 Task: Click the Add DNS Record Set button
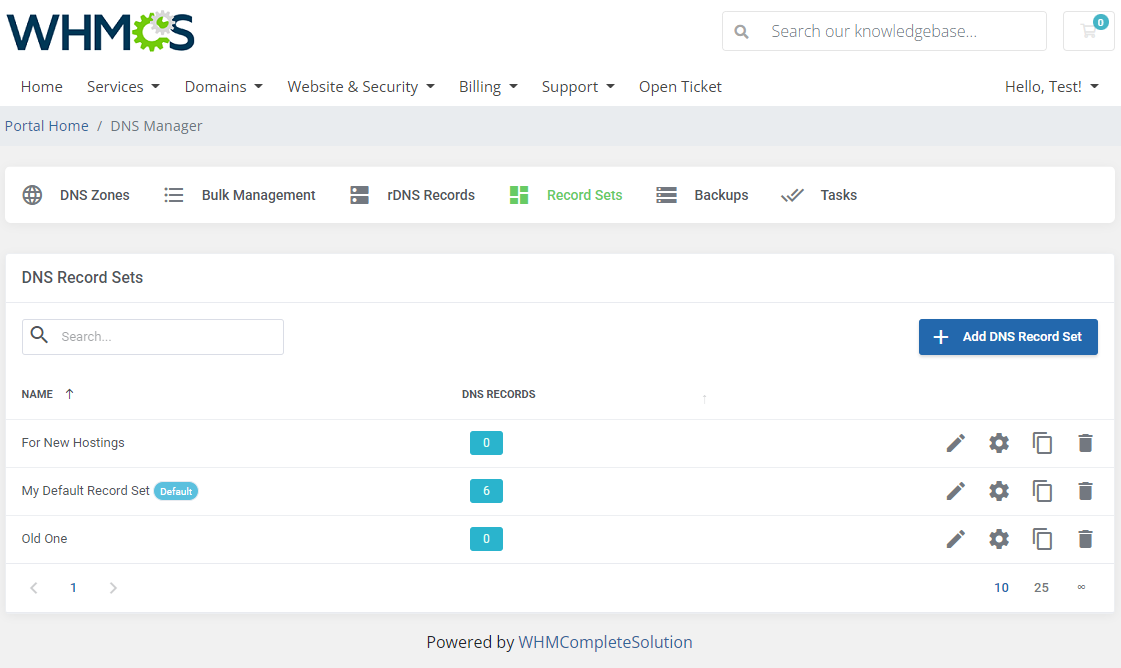(1008, 337)
